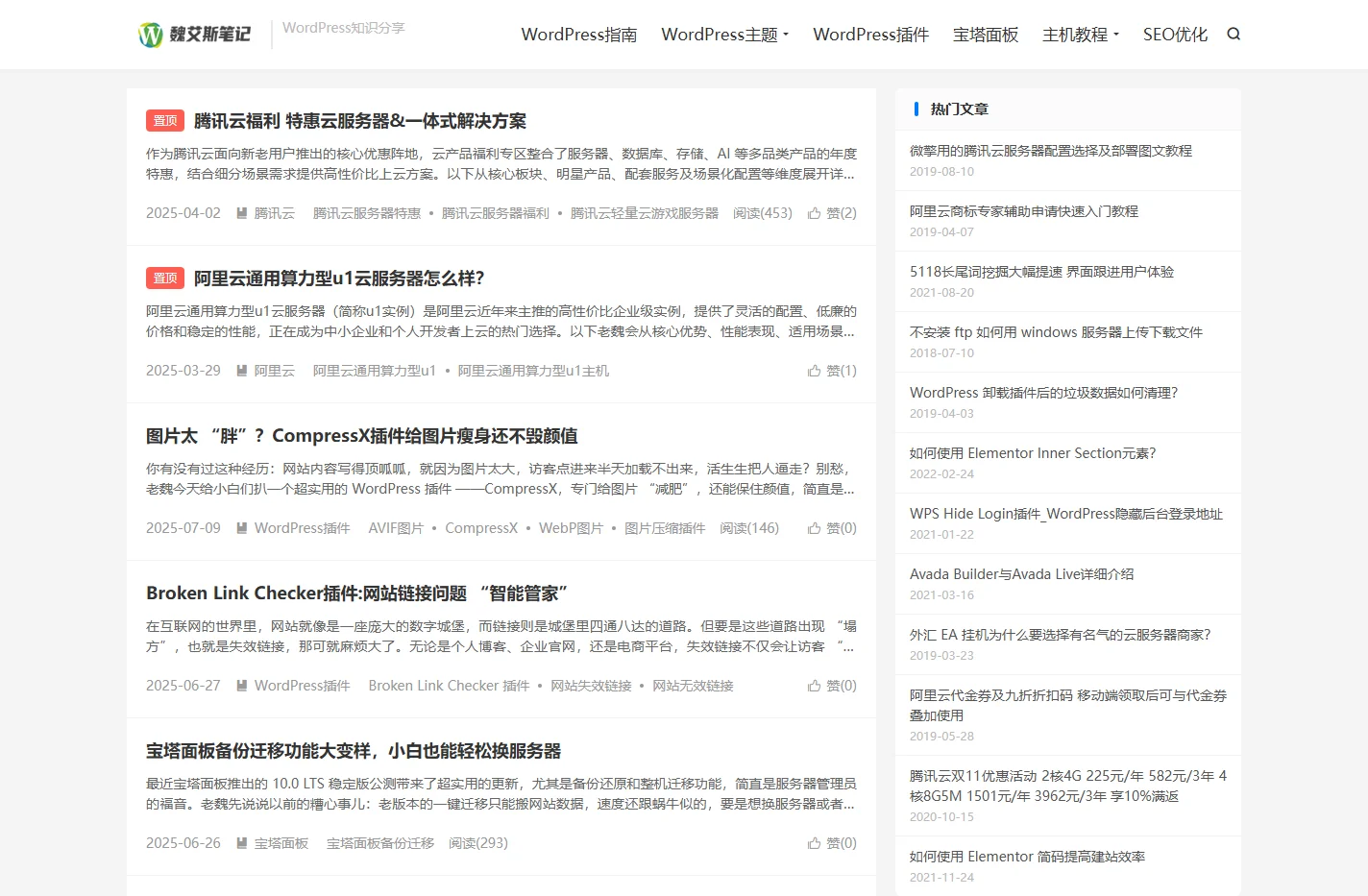Click the 网站失效链接 tag
The height and width of the screenshot is (896, 1368).
click(591, 686)
